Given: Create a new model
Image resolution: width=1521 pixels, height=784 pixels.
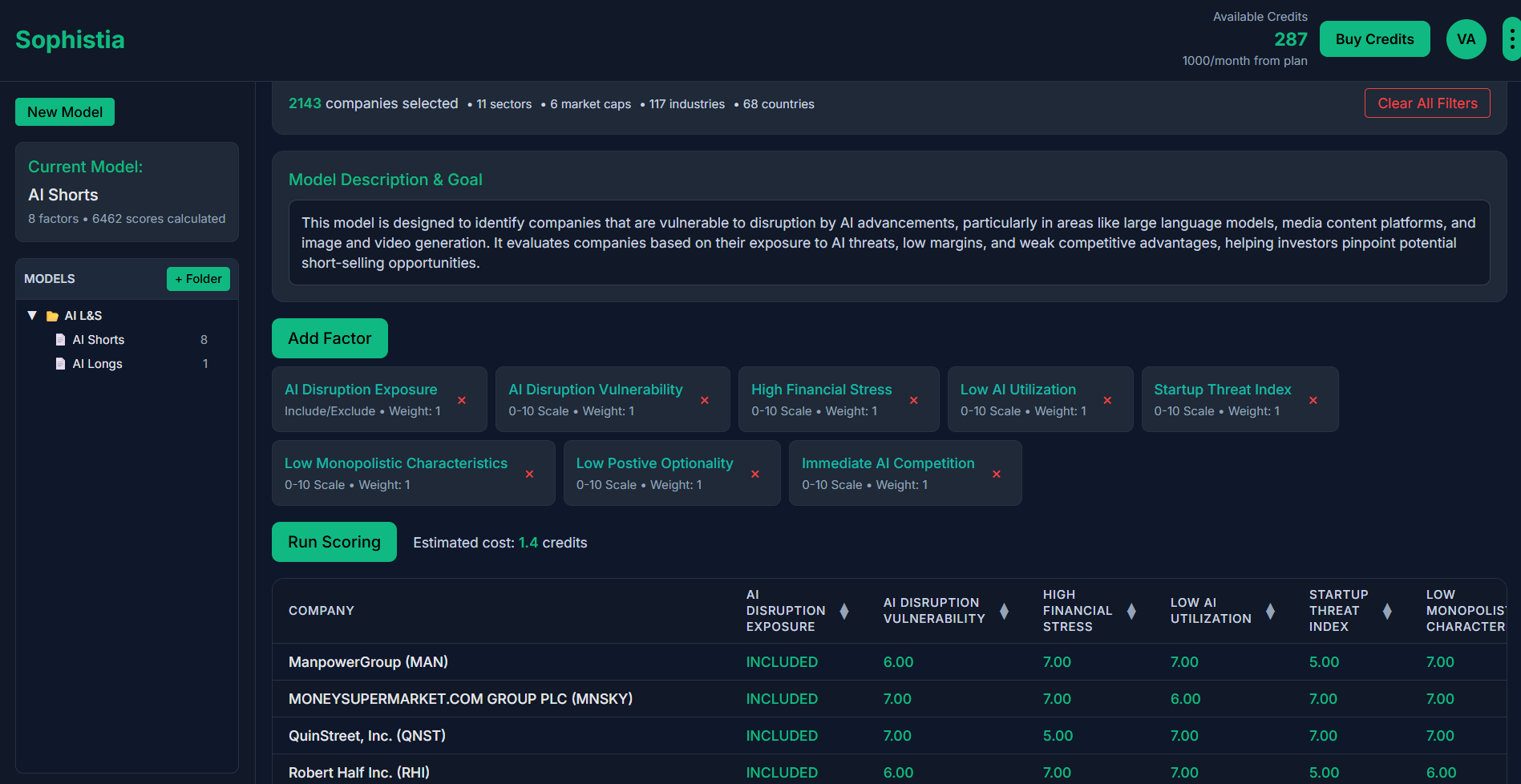Looking at the screenshot, I should click(64, 111).
